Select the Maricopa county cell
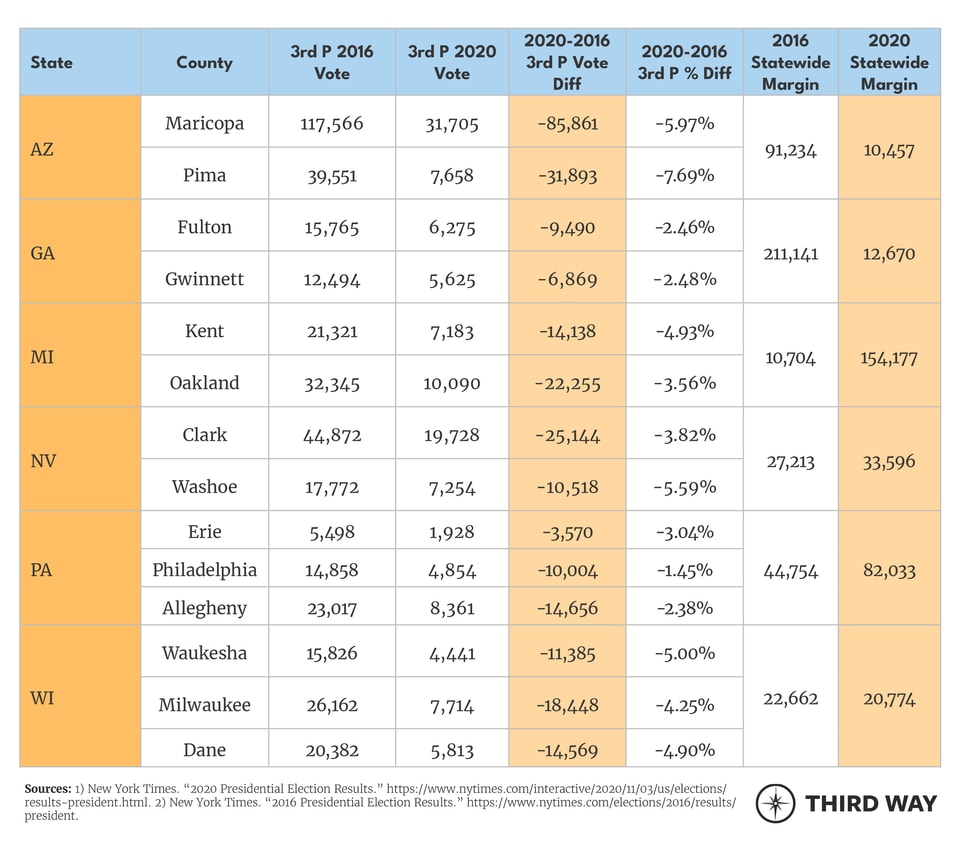Viewport: 960px width, 853px height. (204, 124)
